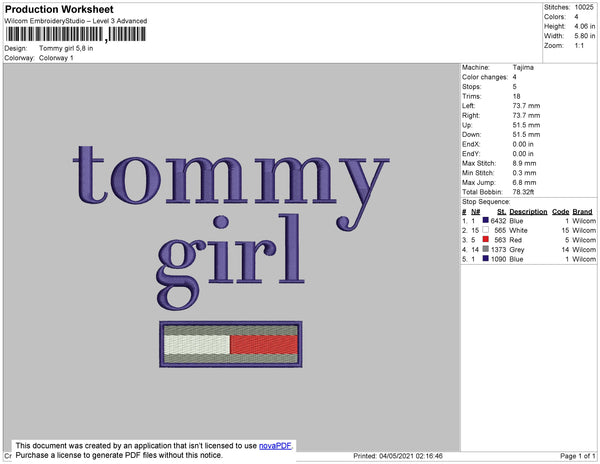This screenshot has height=464, width=600.
Task: Click the Left value '73.7 mm'
Action: click(526, 106)
